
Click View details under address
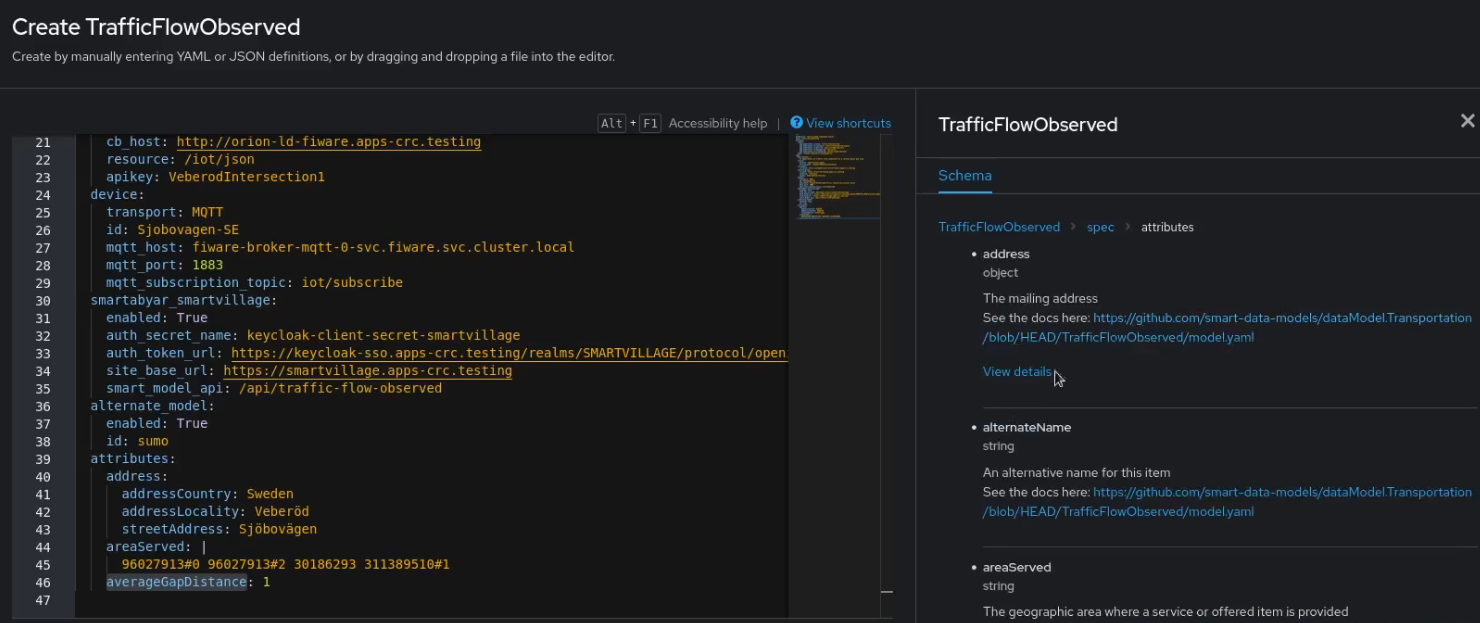tap(1017, 371)
